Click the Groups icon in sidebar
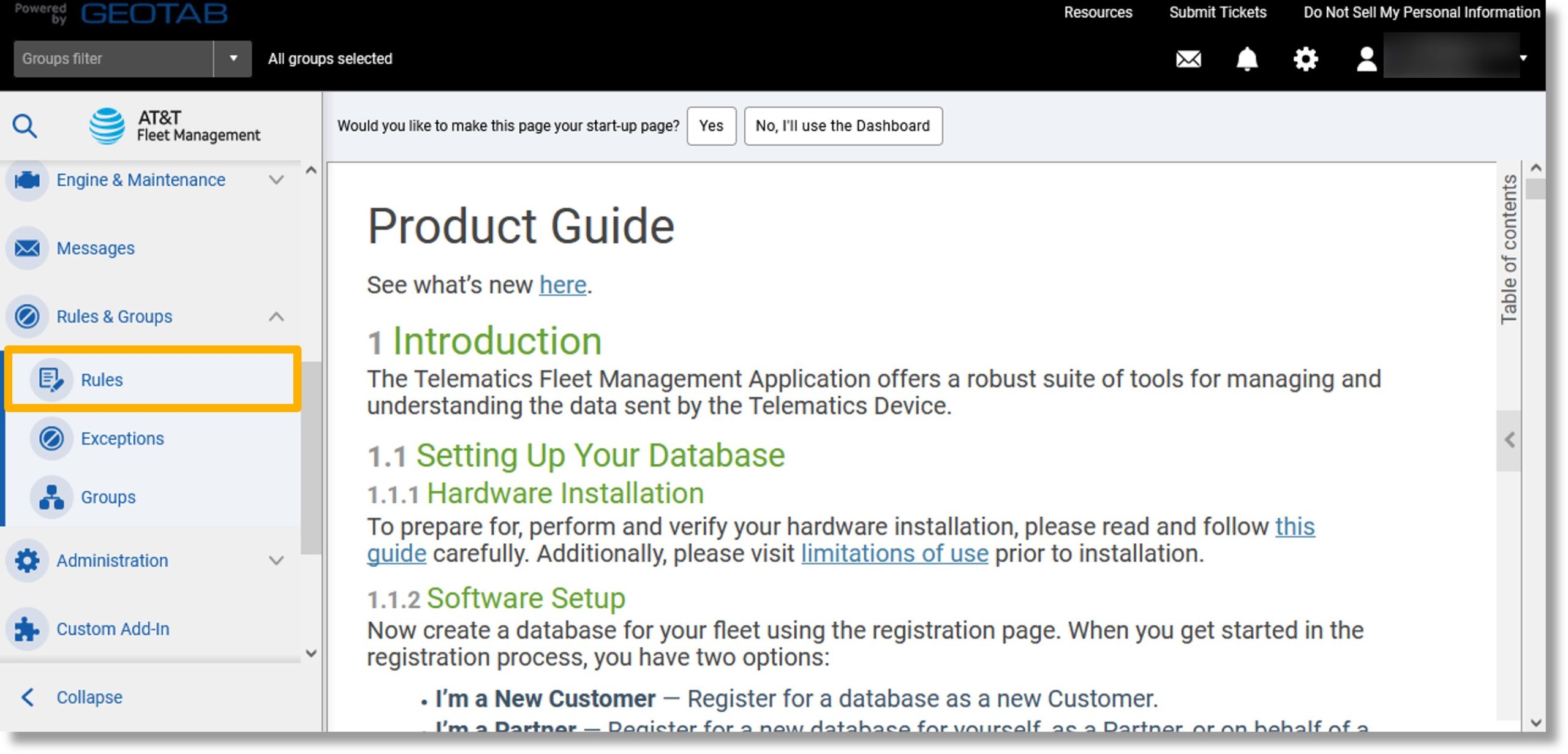The width and height of the screenshot is (1568, 754). (51, 497)
